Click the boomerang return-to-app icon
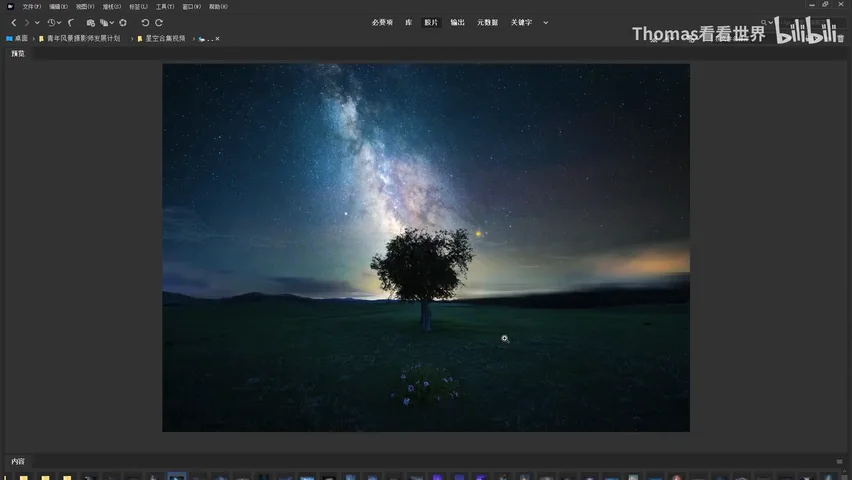The height and width of the screenshot is (480, 852). 71,23
